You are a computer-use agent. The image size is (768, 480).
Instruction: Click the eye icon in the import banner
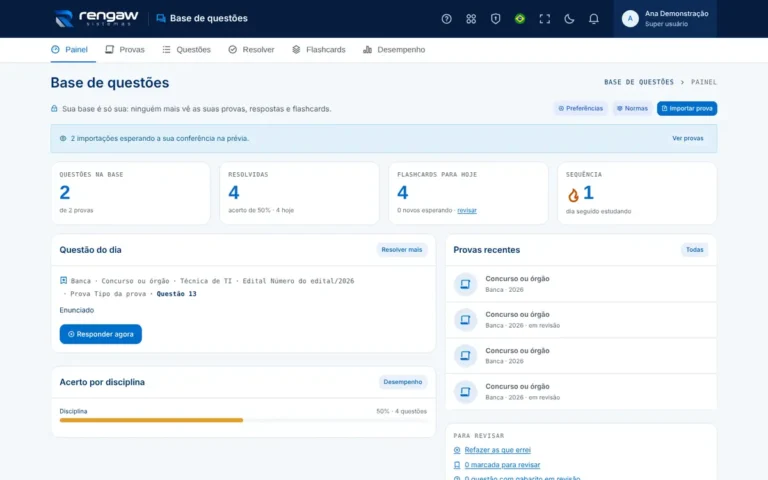pos(63,138)
